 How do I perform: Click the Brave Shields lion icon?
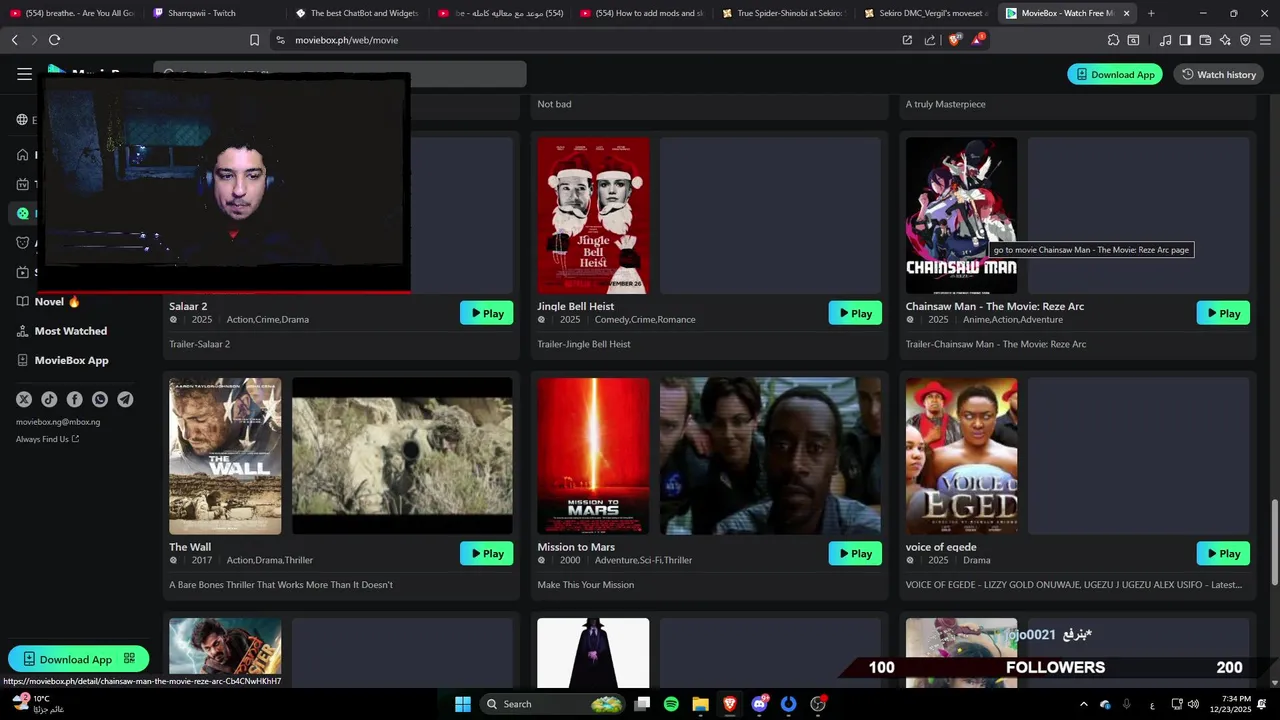[955, 40]
